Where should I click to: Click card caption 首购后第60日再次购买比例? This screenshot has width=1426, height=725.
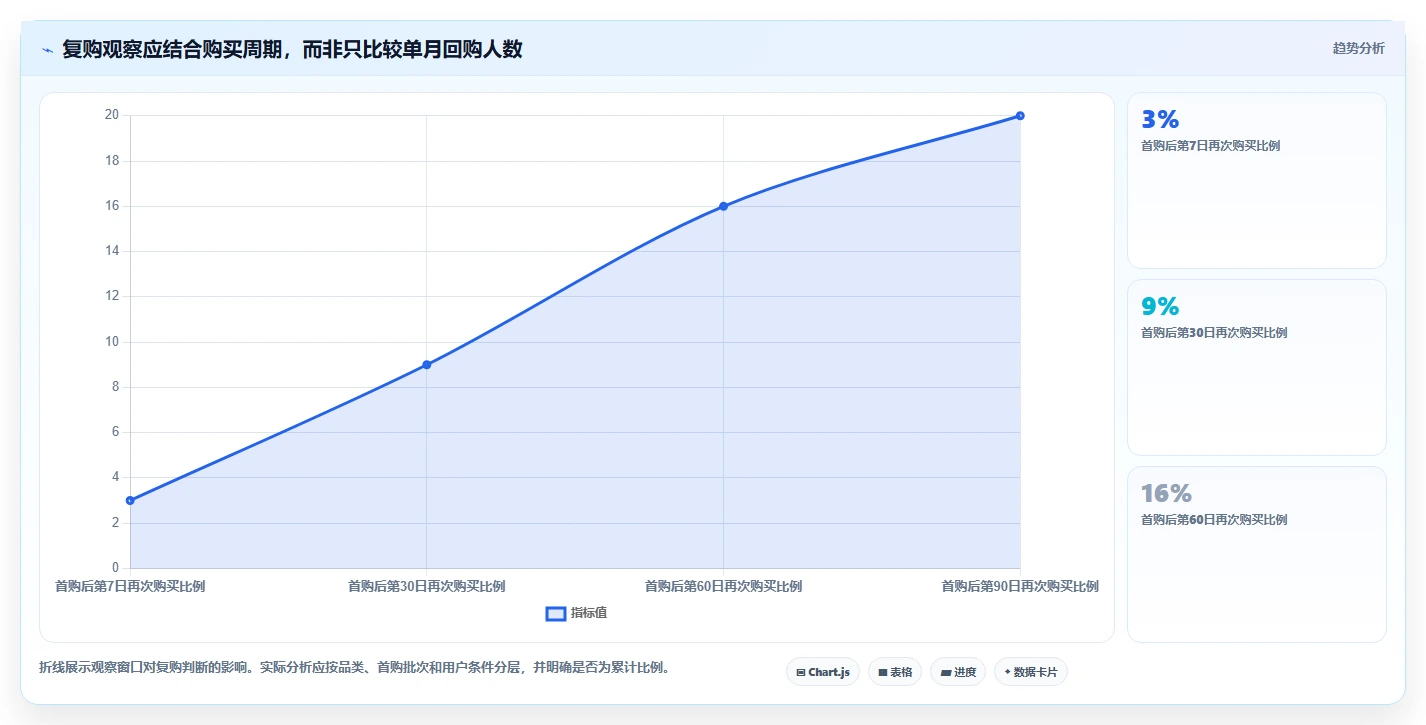tap(1214, 520)
